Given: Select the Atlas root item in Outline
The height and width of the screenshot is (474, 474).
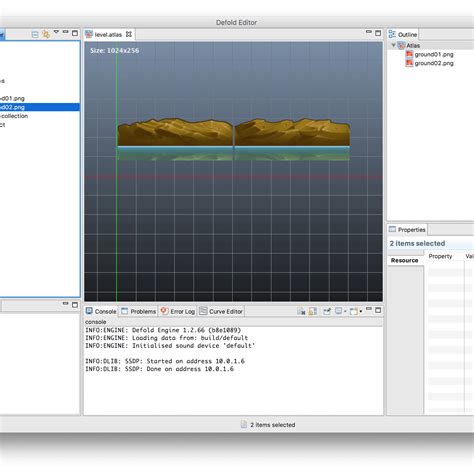Looking at the screenshot, I should click(x=413, y=45).
